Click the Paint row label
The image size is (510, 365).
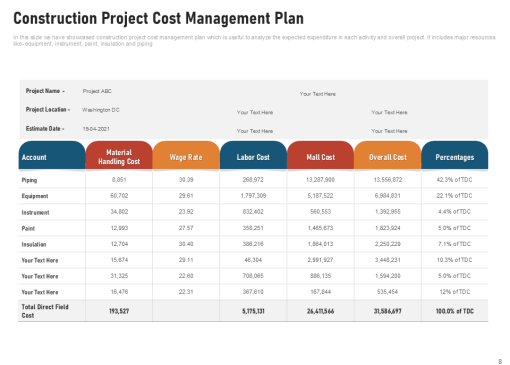[28, 228]
